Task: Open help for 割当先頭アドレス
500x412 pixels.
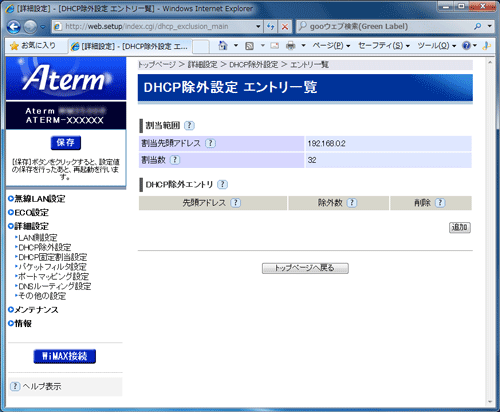Action: tap(210, 143)
